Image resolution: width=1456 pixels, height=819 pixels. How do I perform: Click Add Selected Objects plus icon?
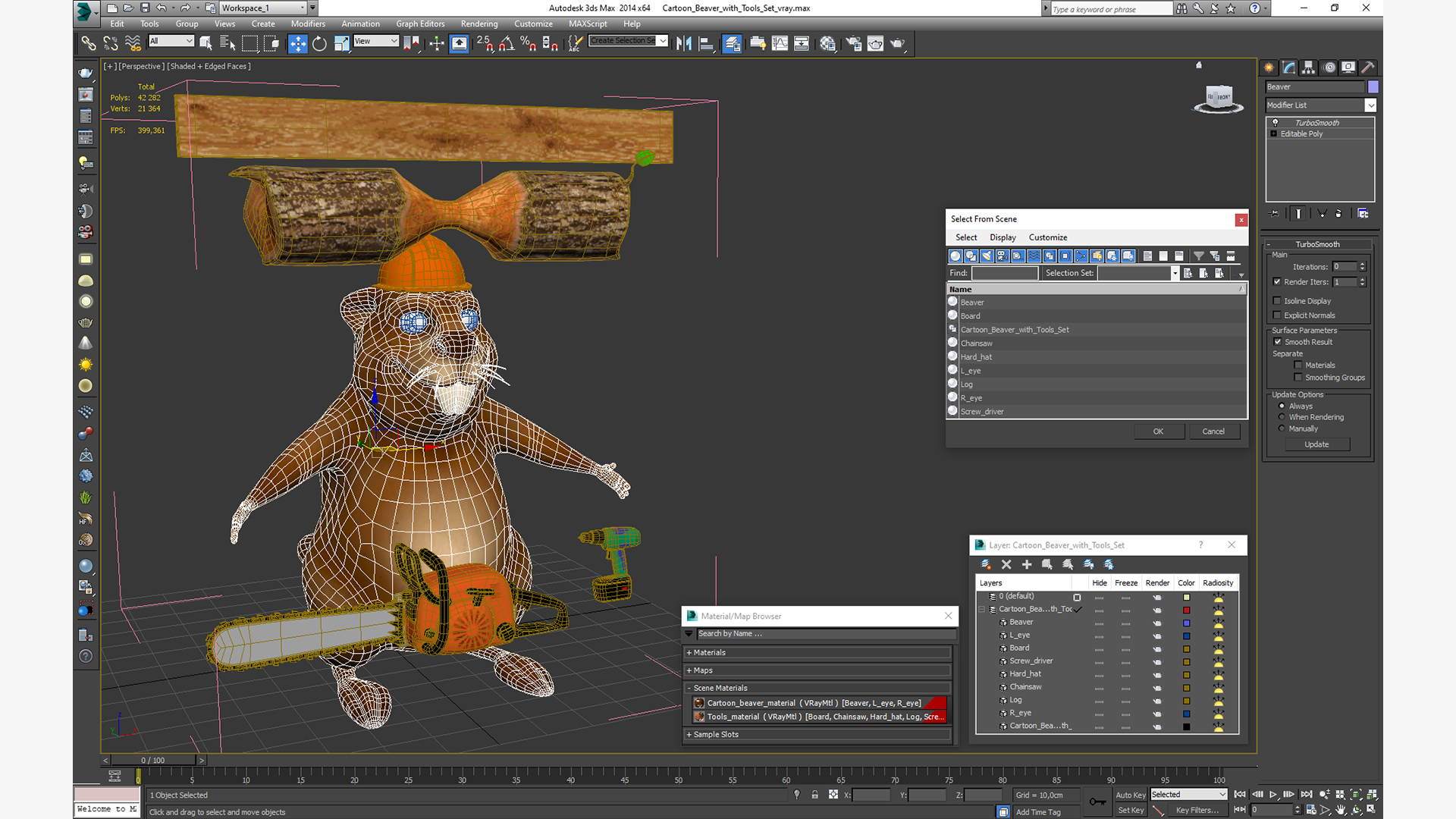tap(1027, 564)
